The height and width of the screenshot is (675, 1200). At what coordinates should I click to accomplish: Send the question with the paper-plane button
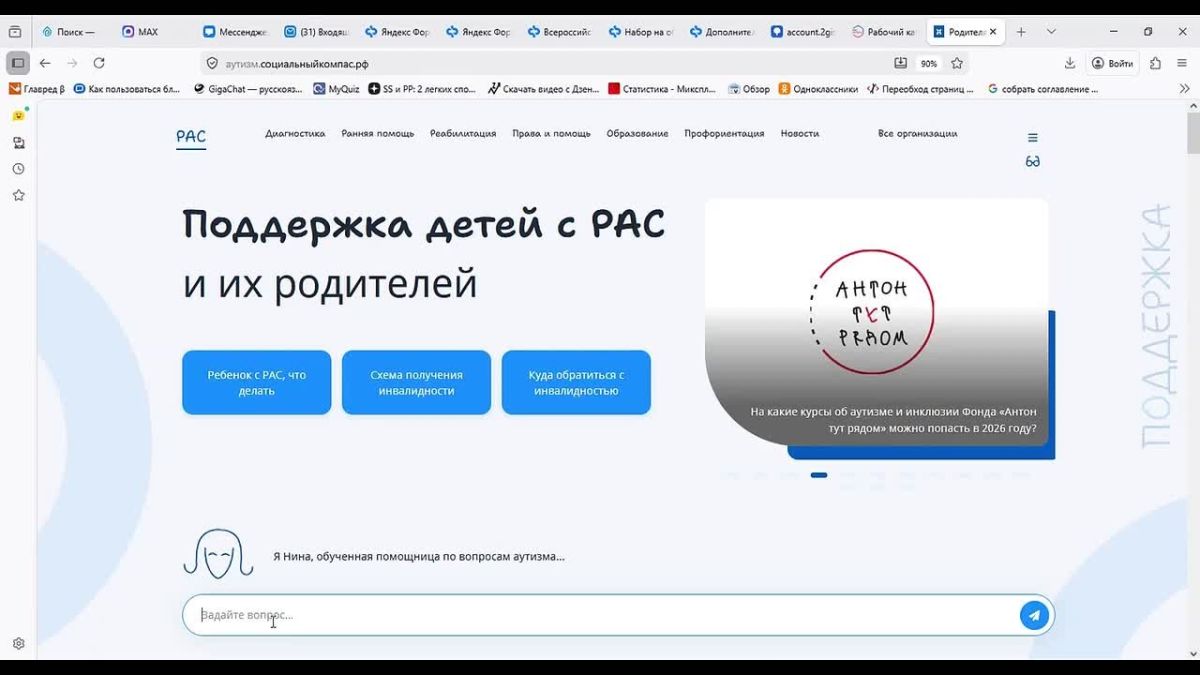[1034, 615]
